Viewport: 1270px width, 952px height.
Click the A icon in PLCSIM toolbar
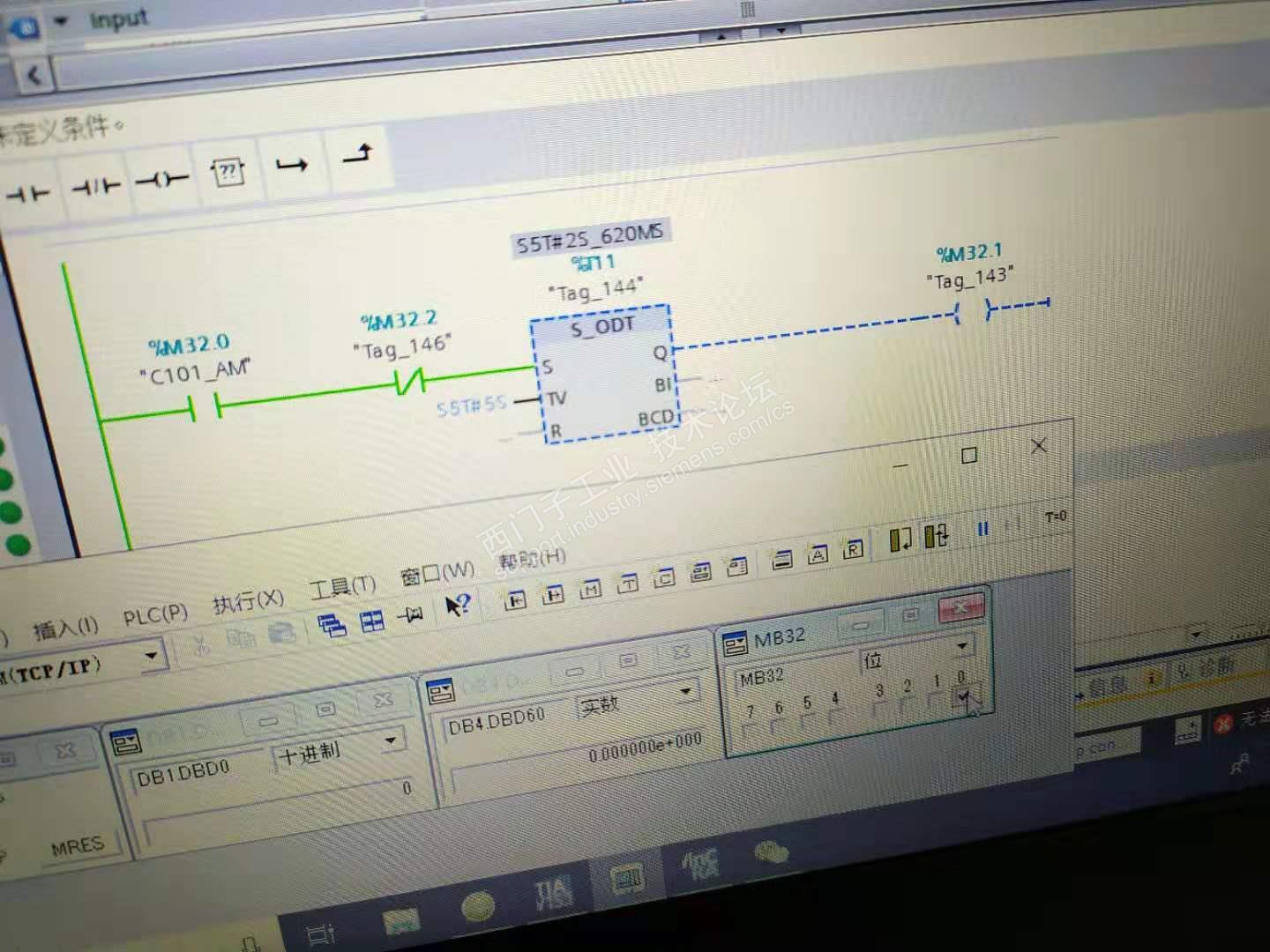pos(818,554)
